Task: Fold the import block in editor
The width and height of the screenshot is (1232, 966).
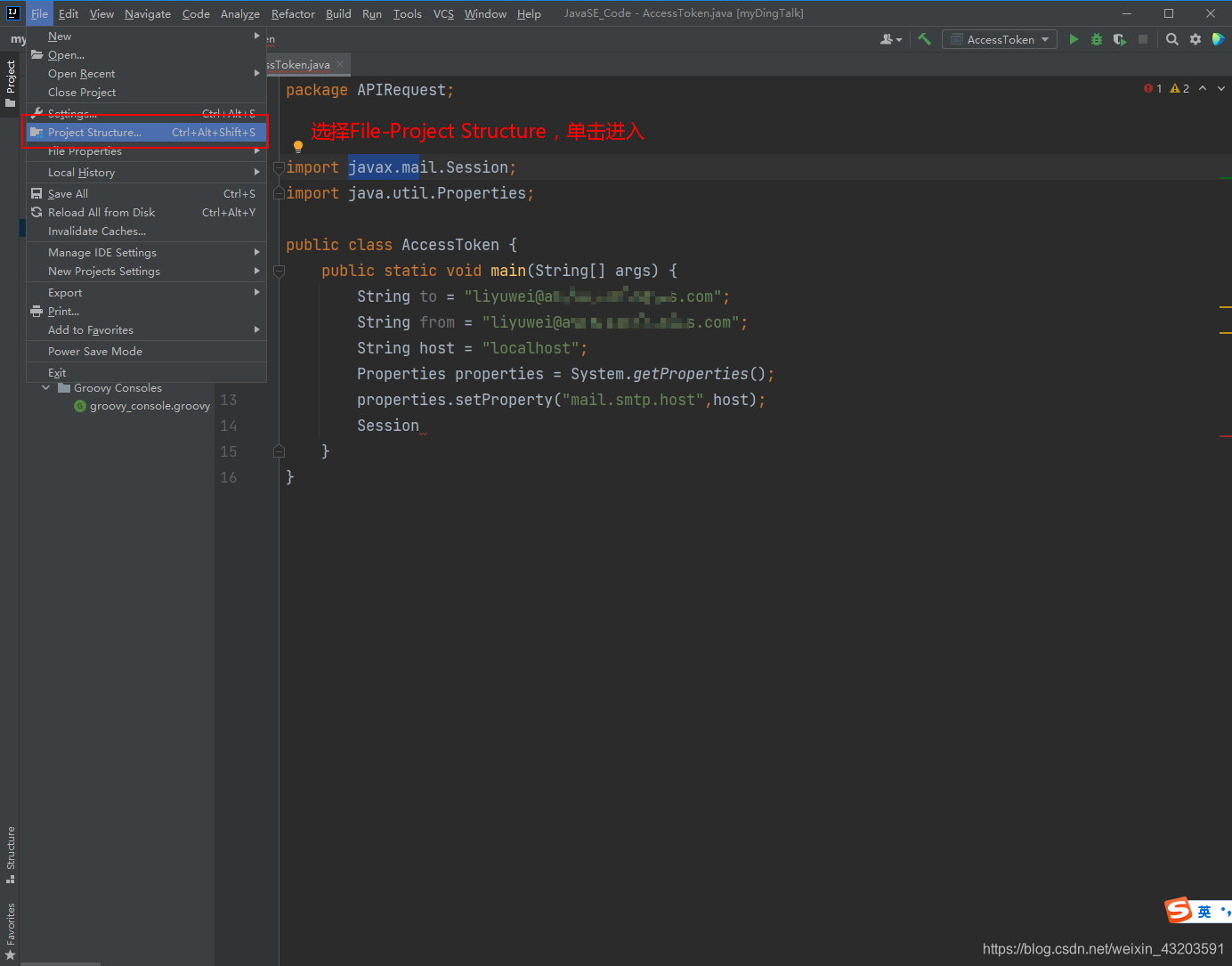Action: point(279,167)
